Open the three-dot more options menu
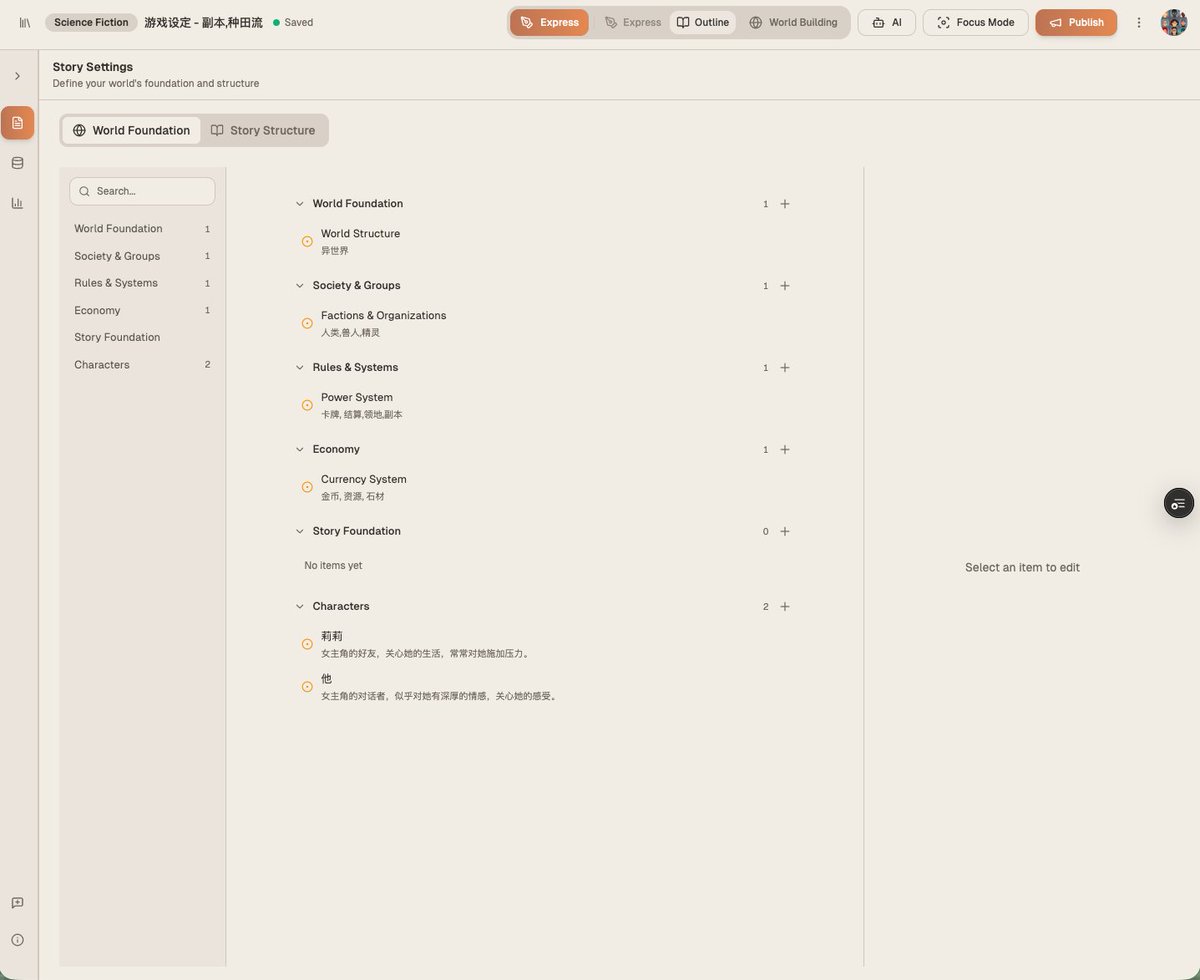This screenshot has height=980, width=1200. click(x=1139, y=22)
